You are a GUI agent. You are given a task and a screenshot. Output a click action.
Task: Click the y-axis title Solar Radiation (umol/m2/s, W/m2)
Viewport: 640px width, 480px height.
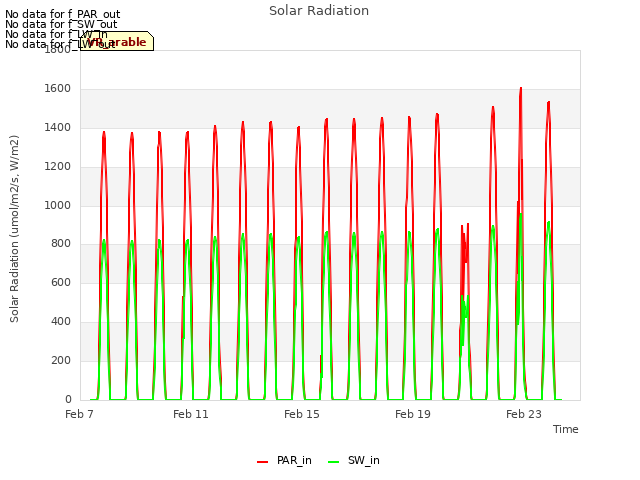point(14,229)
